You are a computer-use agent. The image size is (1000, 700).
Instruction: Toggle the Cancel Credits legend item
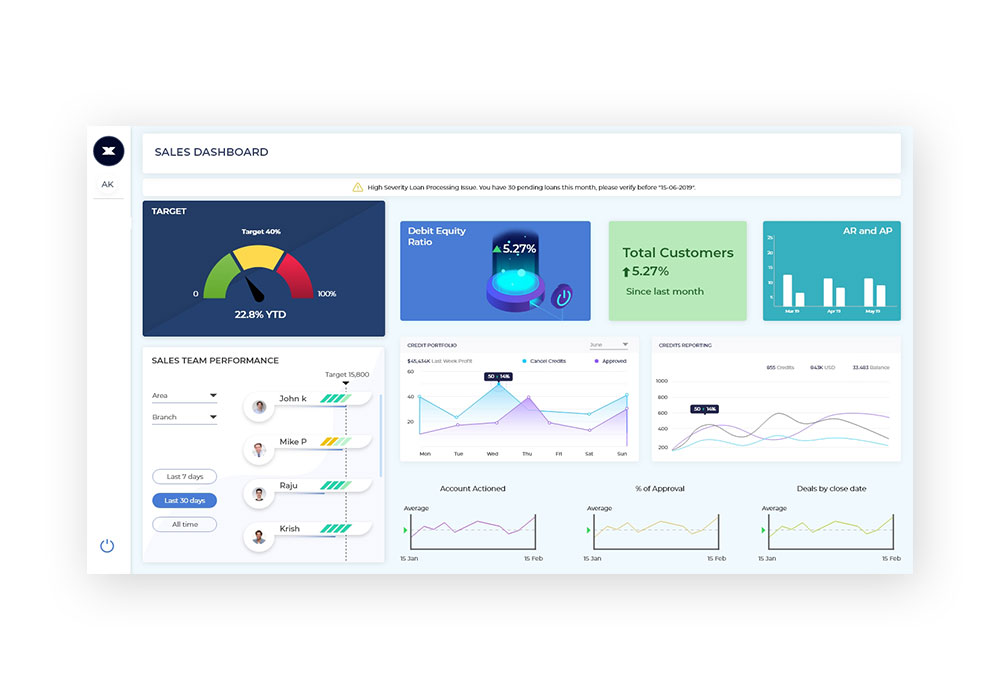tap(543, 361)
